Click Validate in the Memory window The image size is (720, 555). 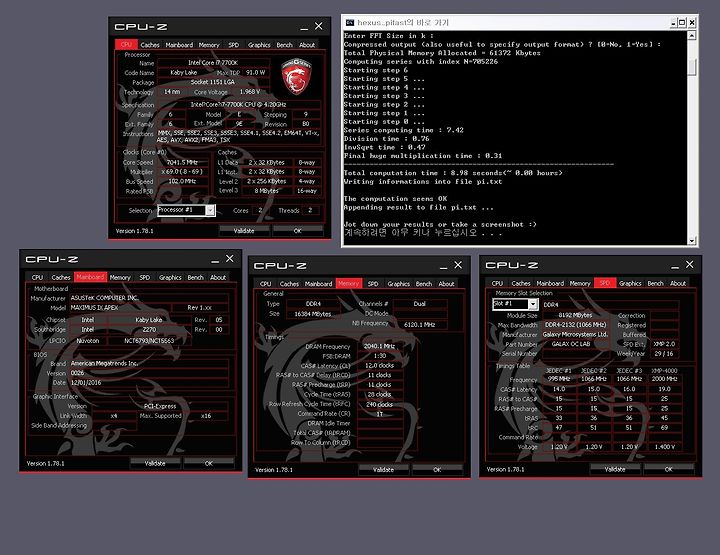click(383, 470)
